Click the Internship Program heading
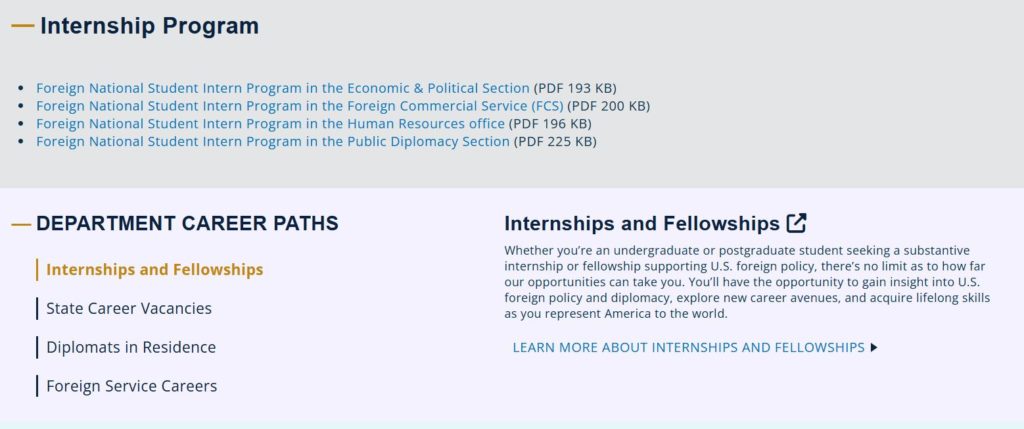 [x=149, y=27]
